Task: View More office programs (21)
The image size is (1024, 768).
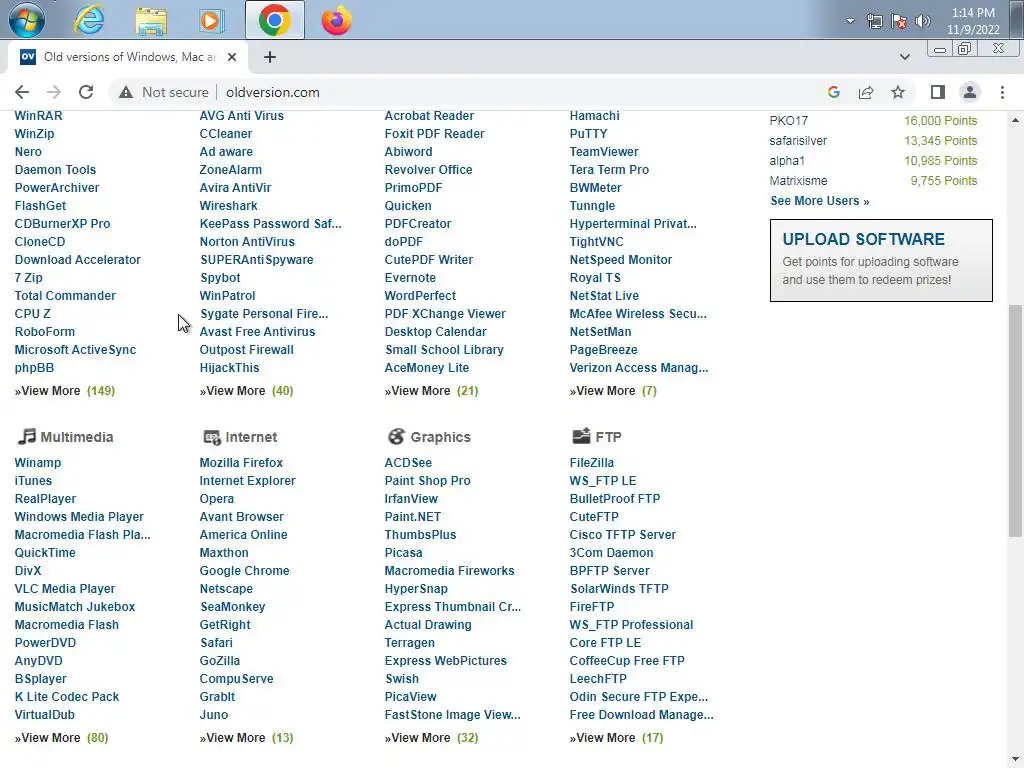Action: [x=431, y=391]
